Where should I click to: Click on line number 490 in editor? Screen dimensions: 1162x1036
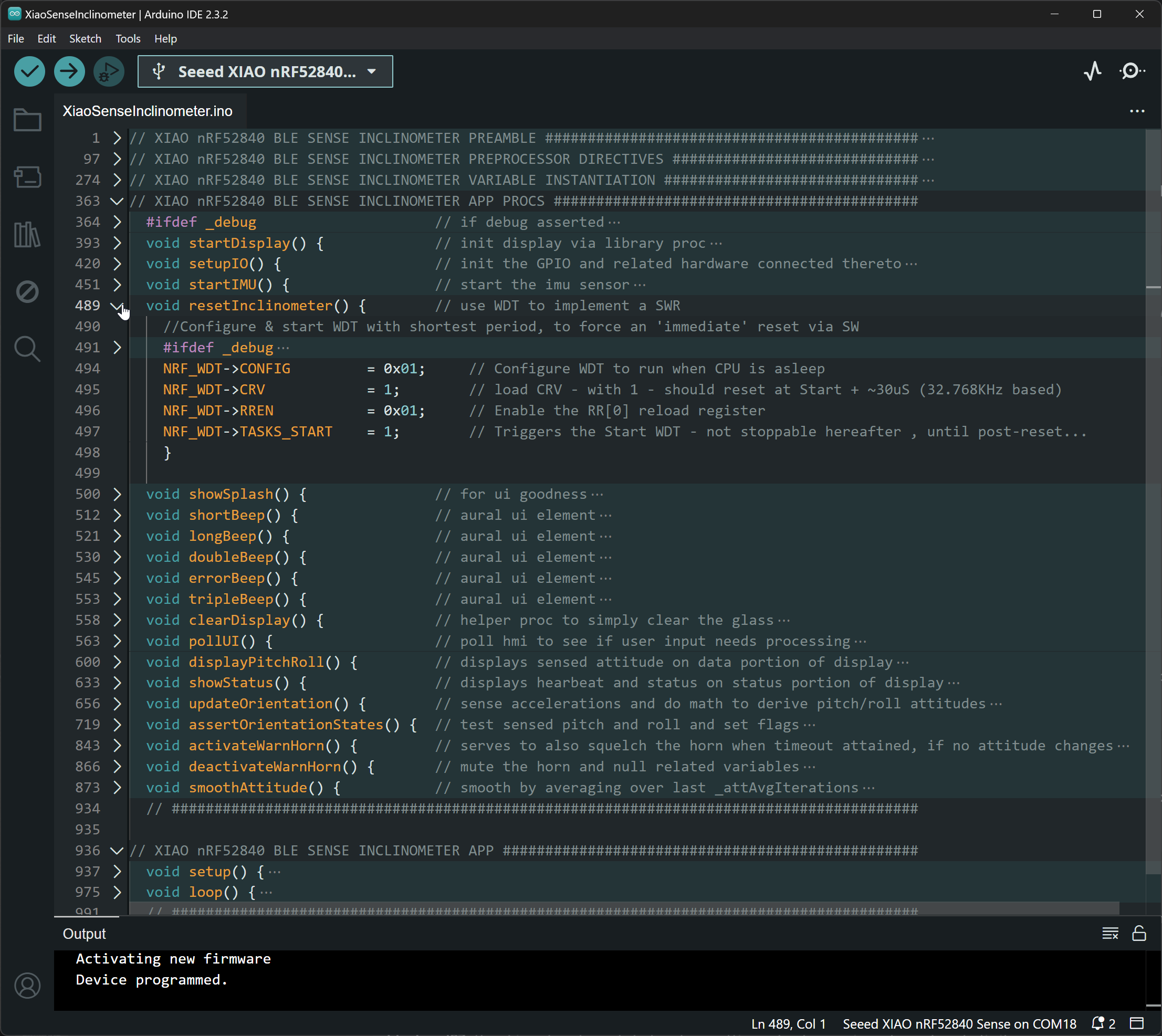tap(87, 326)
